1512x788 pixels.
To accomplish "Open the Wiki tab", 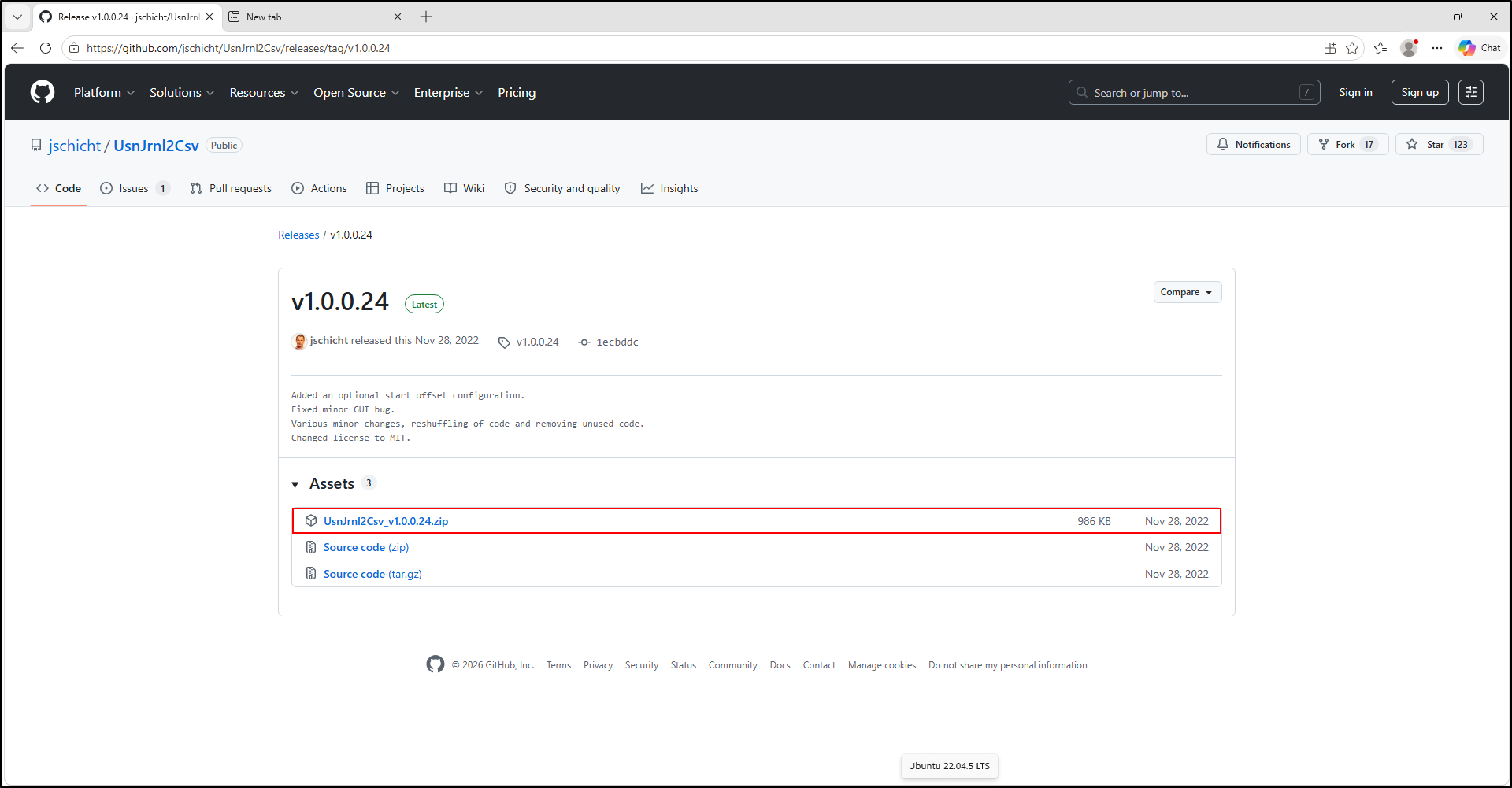I will (464, 188).
